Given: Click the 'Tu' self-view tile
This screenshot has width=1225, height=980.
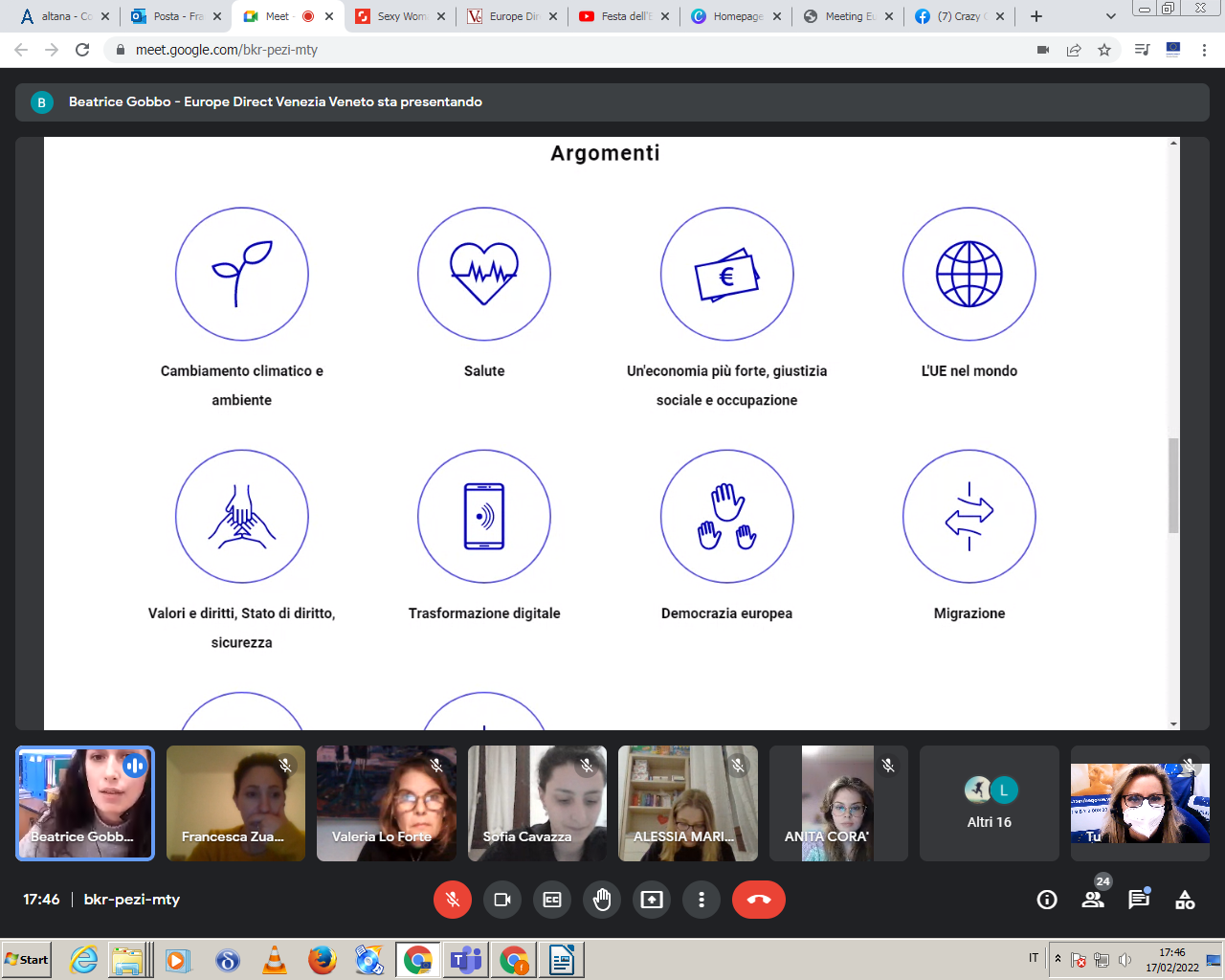Looking at the screenshot, I should click(x=1140, y=804).
